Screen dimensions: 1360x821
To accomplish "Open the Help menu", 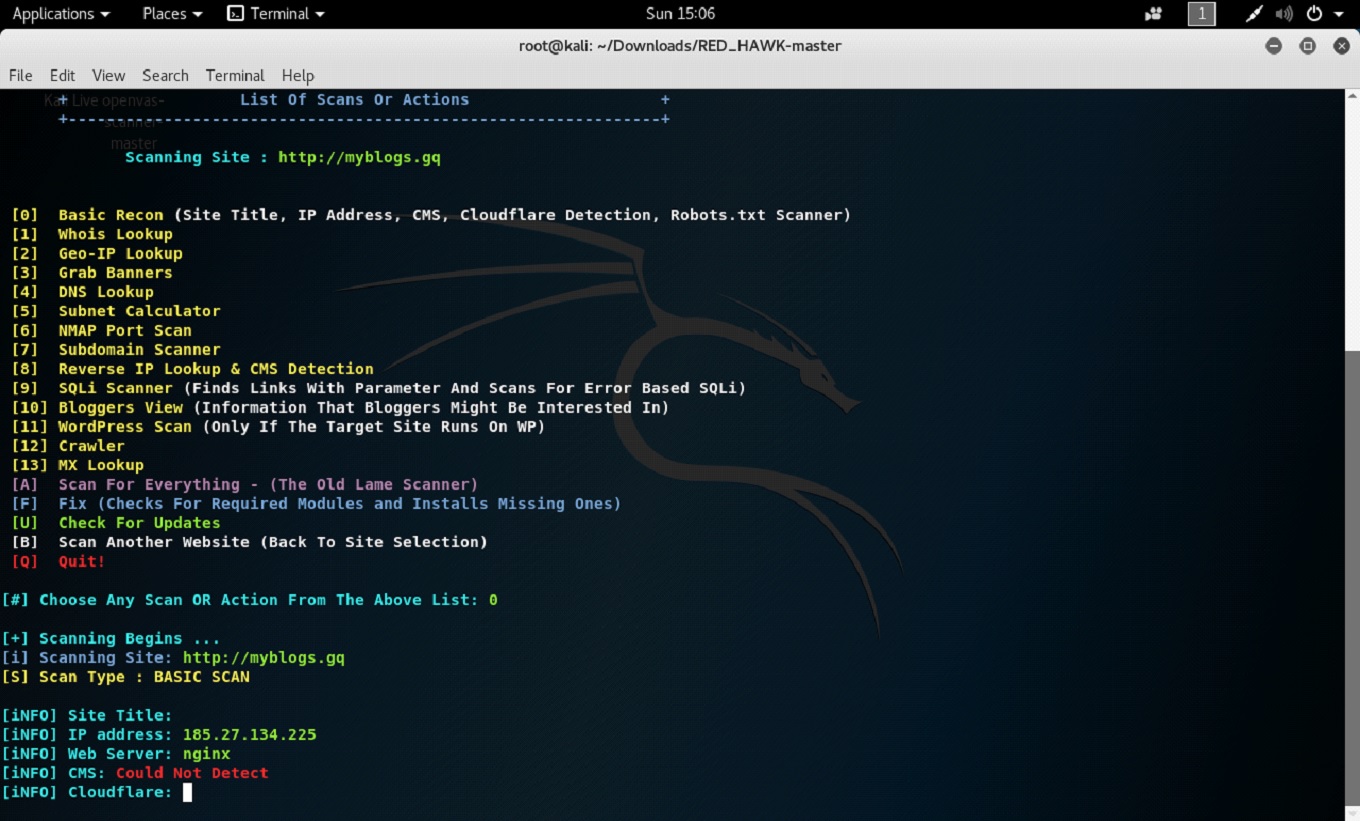I will [297, 75].
